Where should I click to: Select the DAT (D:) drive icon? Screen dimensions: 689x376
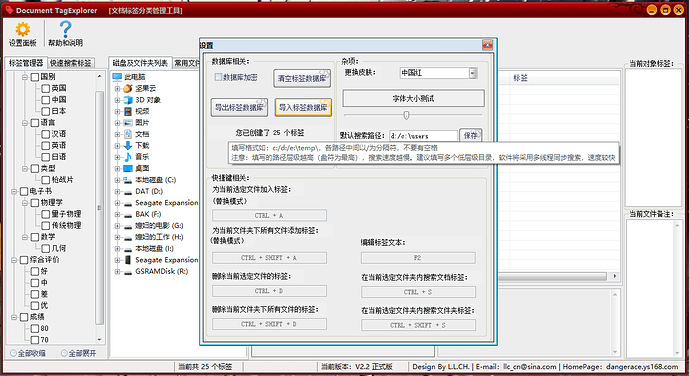pyautogui.click(x=127, y=192)
